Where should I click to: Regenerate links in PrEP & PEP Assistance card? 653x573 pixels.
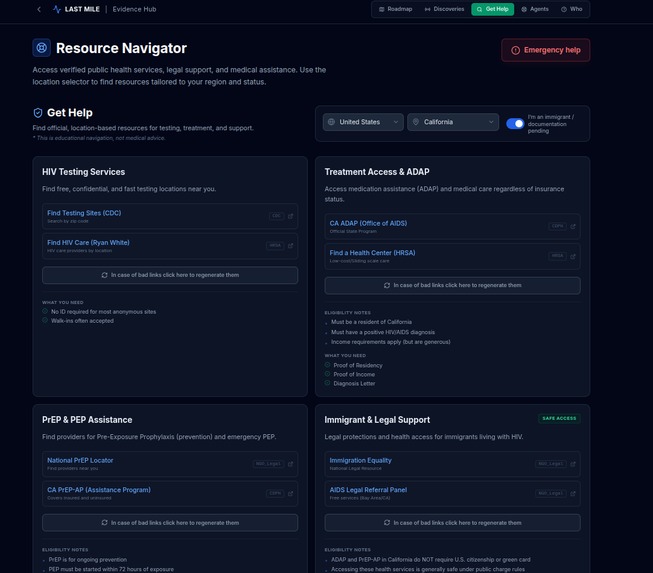tap(170, 523)
